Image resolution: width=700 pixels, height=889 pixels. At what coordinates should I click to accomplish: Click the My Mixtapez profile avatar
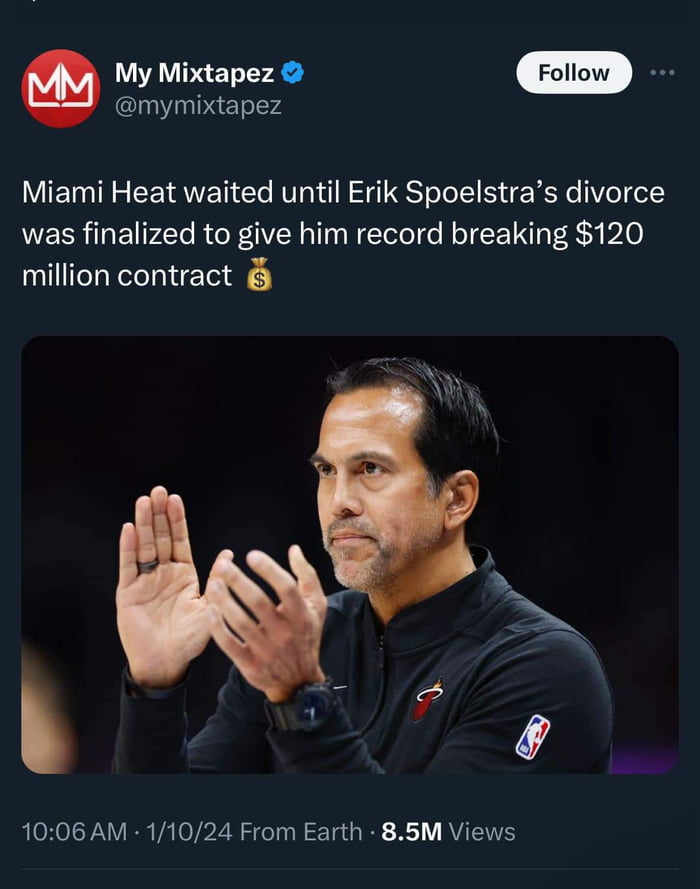[60, 88]
